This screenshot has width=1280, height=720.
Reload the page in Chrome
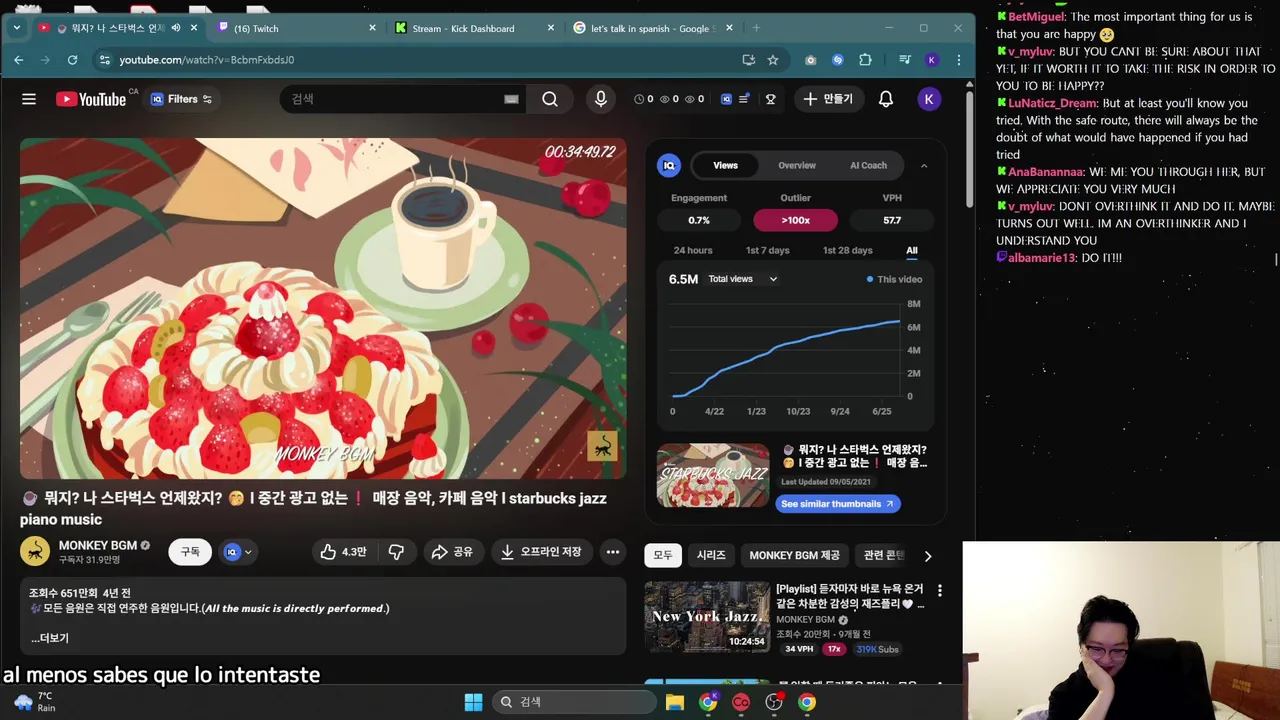[x=72, y=60]
